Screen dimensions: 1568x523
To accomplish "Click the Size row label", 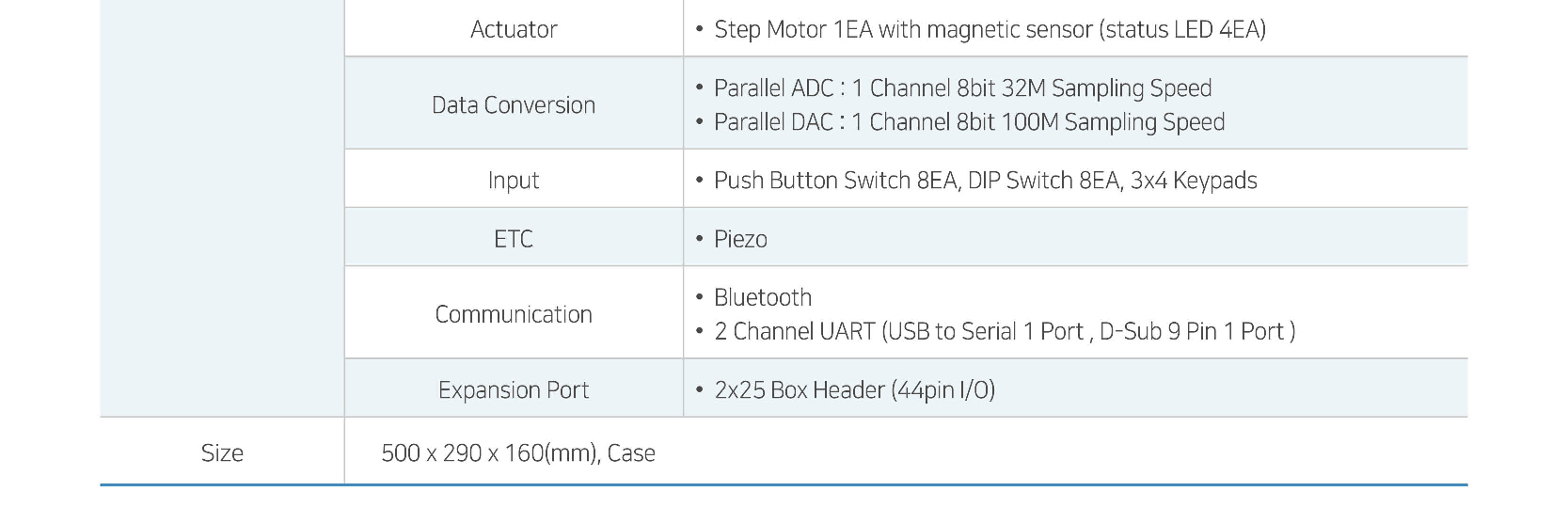I will (x=222, y=452).
